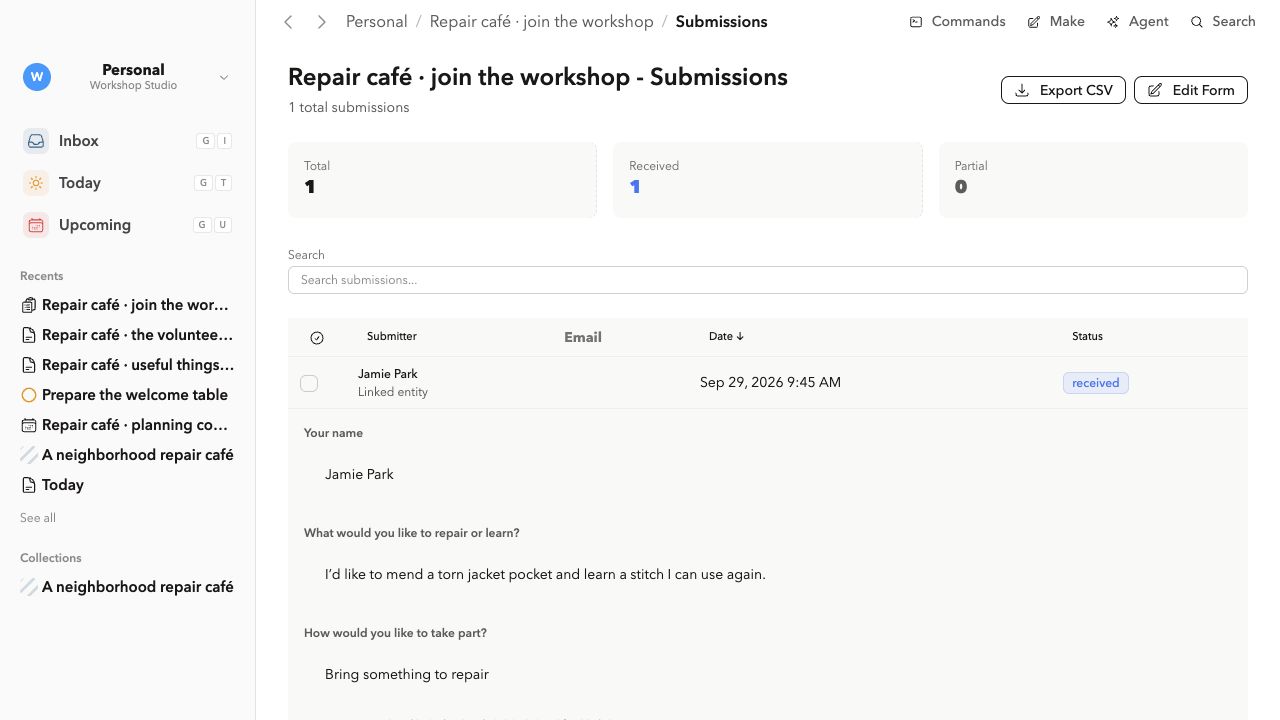Viewport: 1280px width, 720px height.
Task: Go forward with the right arrow
Action: (321, 22)
